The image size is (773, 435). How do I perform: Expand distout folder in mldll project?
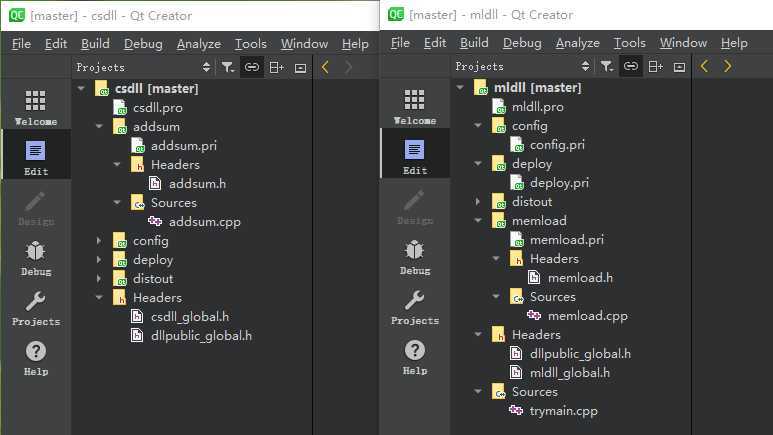[x=478, y=202]
